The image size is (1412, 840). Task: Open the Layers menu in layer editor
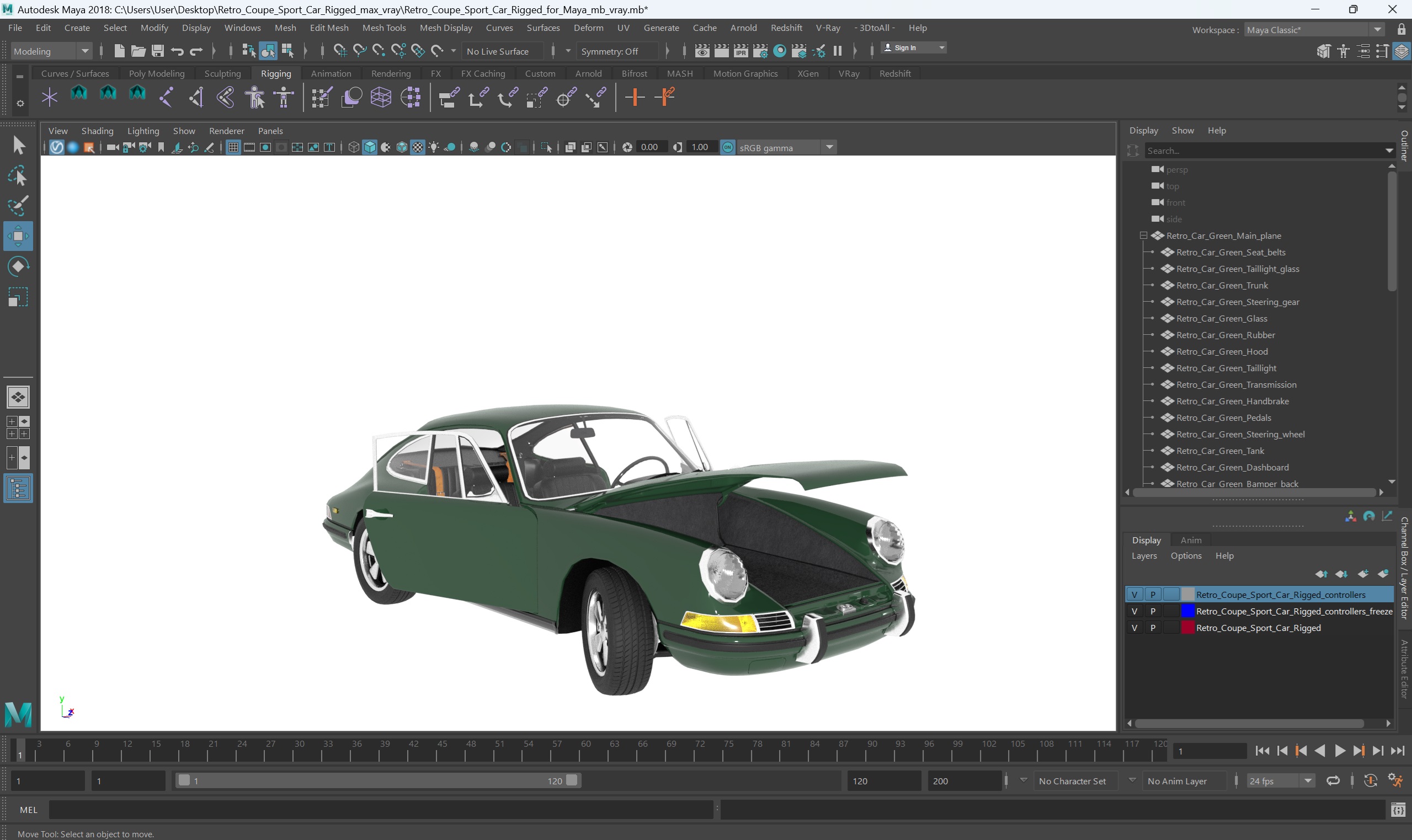click(1144, 556)
